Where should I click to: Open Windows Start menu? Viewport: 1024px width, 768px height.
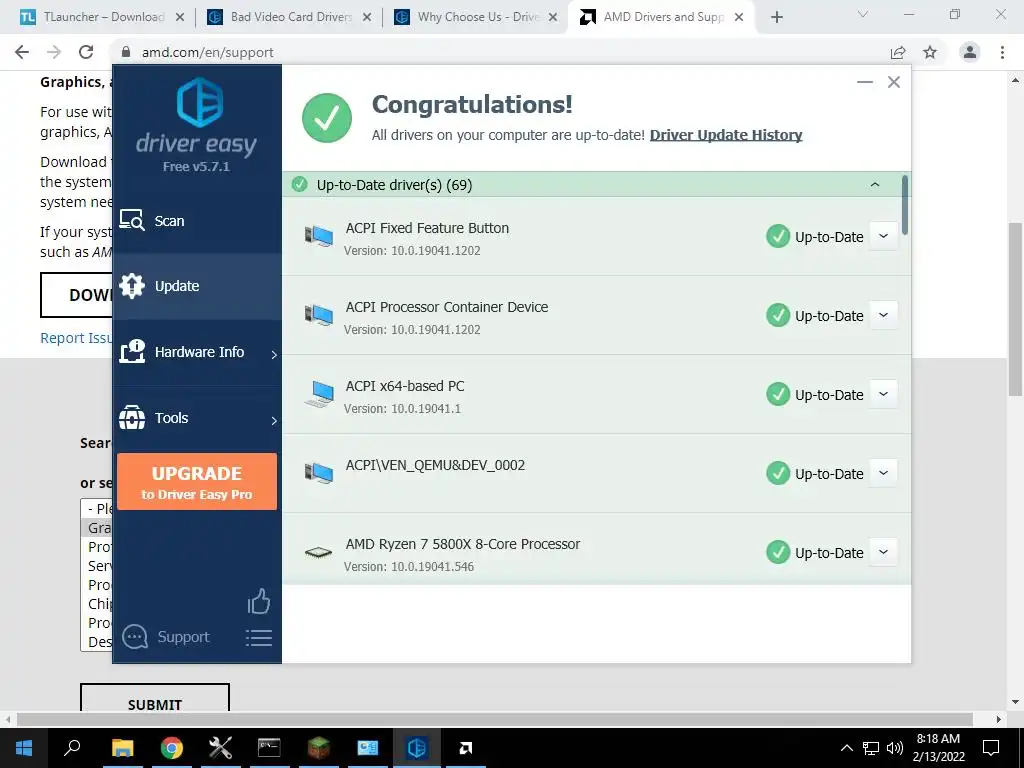24,748
